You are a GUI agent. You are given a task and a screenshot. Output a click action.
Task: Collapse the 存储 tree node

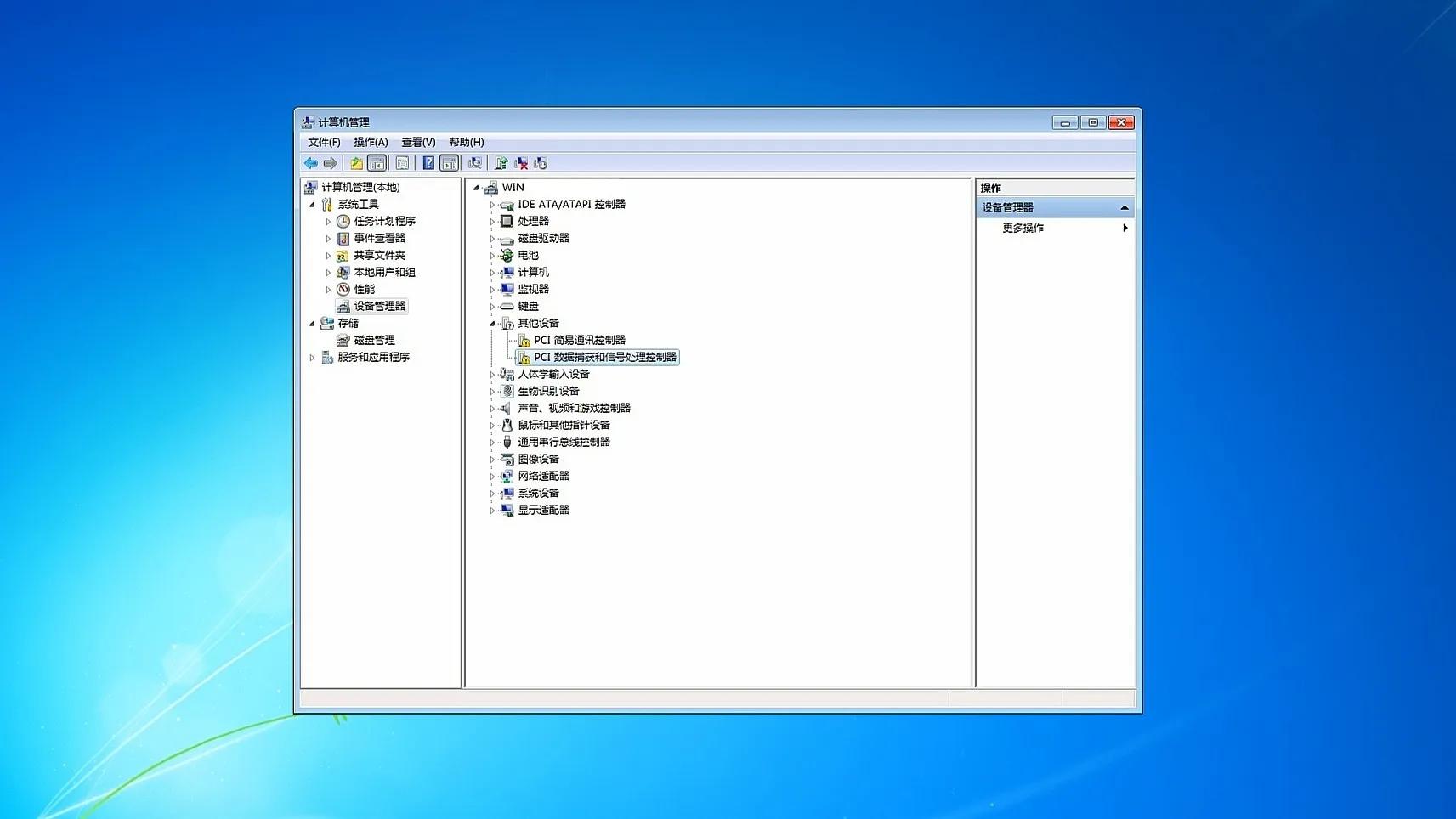312,324
